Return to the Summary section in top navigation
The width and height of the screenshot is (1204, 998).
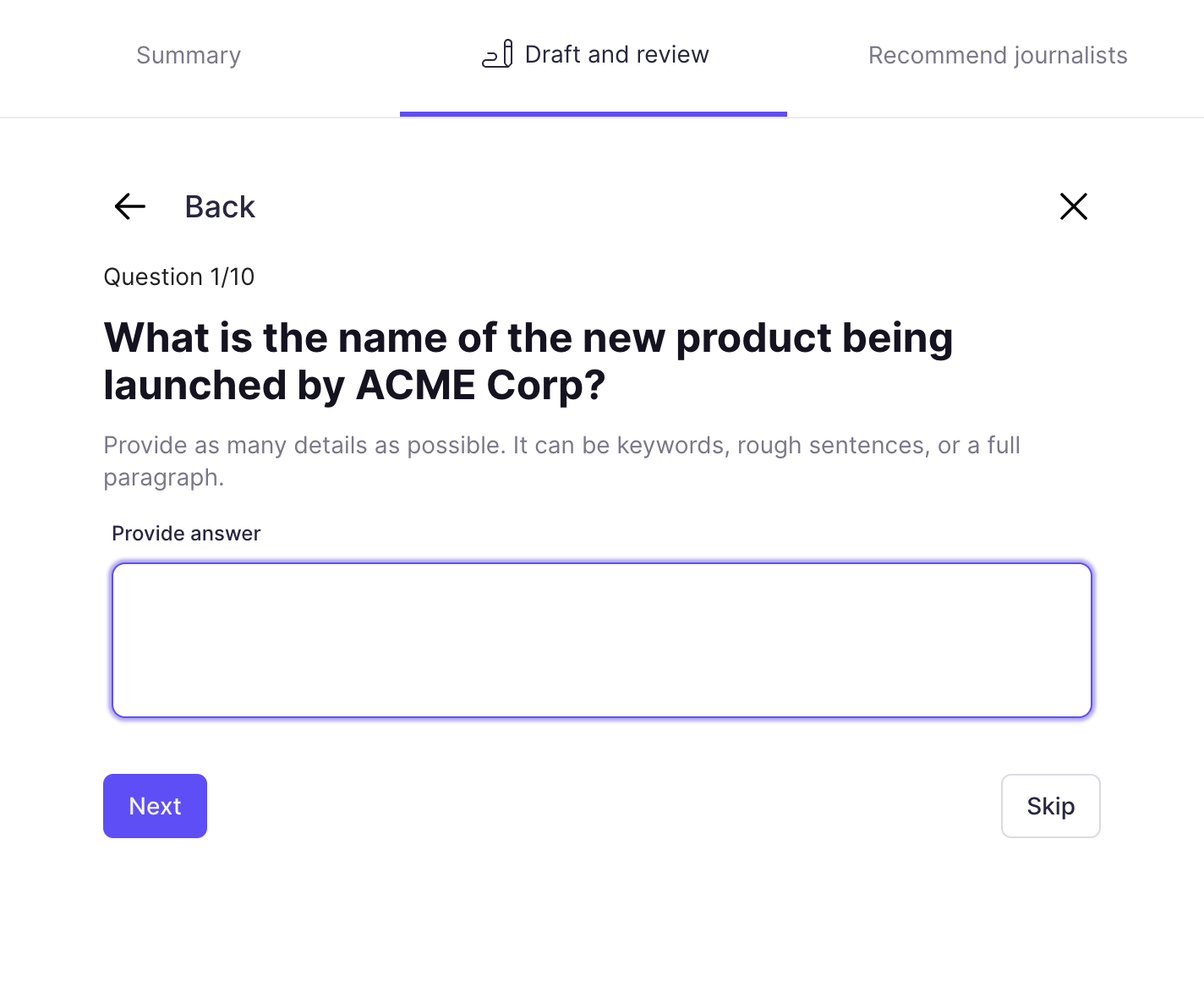(189, 55)
